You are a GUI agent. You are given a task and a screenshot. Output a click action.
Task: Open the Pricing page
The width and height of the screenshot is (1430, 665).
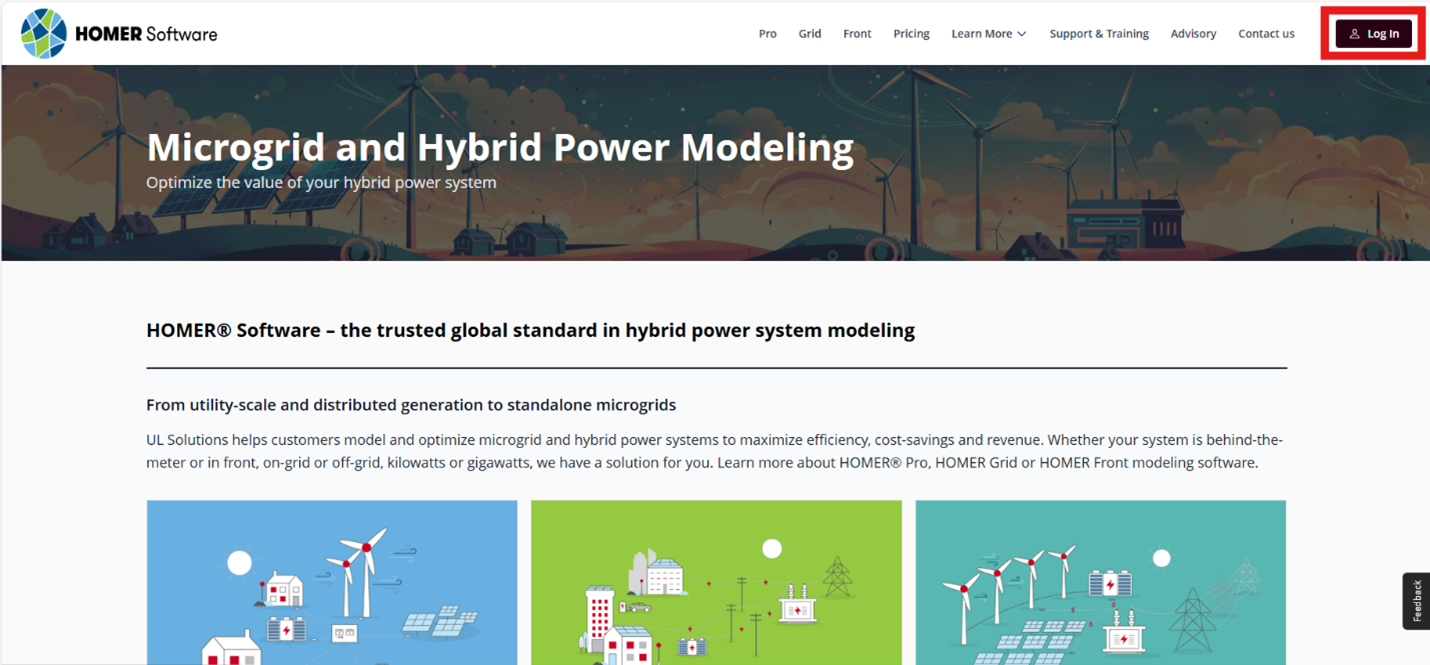tap(911, 34)
